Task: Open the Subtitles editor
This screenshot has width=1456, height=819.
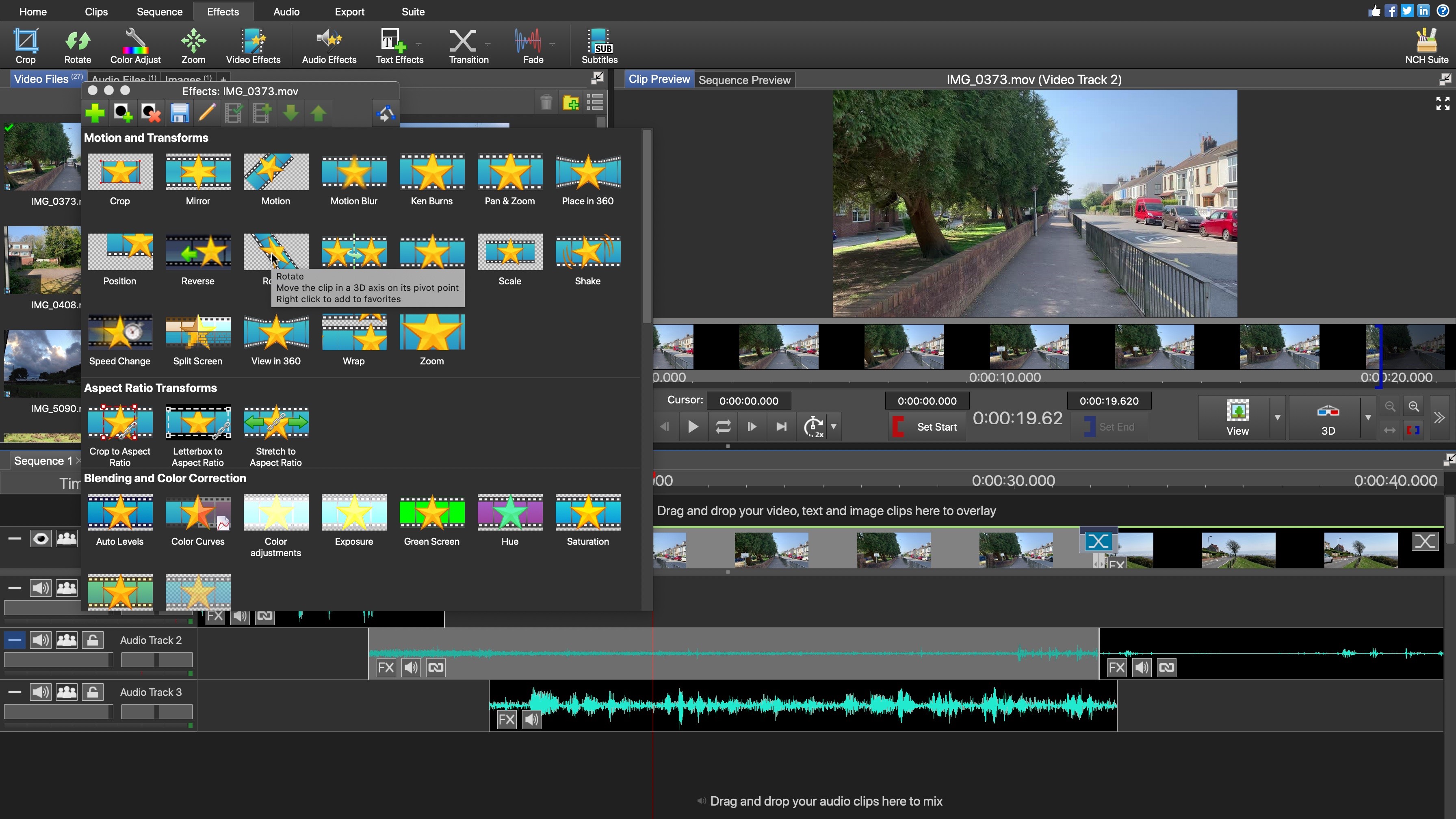Action: [x=599, y=45]
